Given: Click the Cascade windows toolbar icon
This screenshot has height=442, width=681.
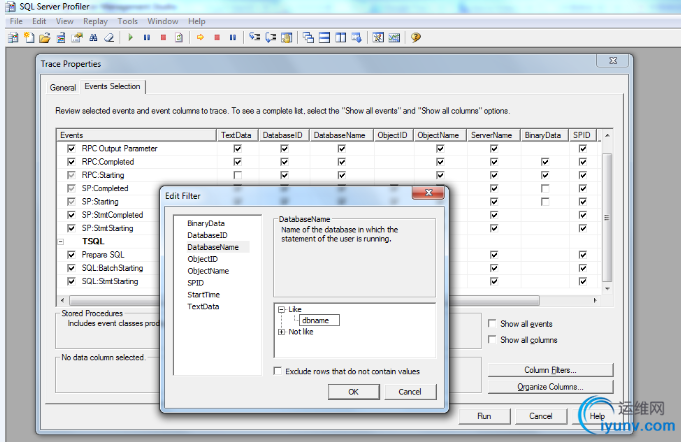Looking at the screenshot, I should click(308, 38).
